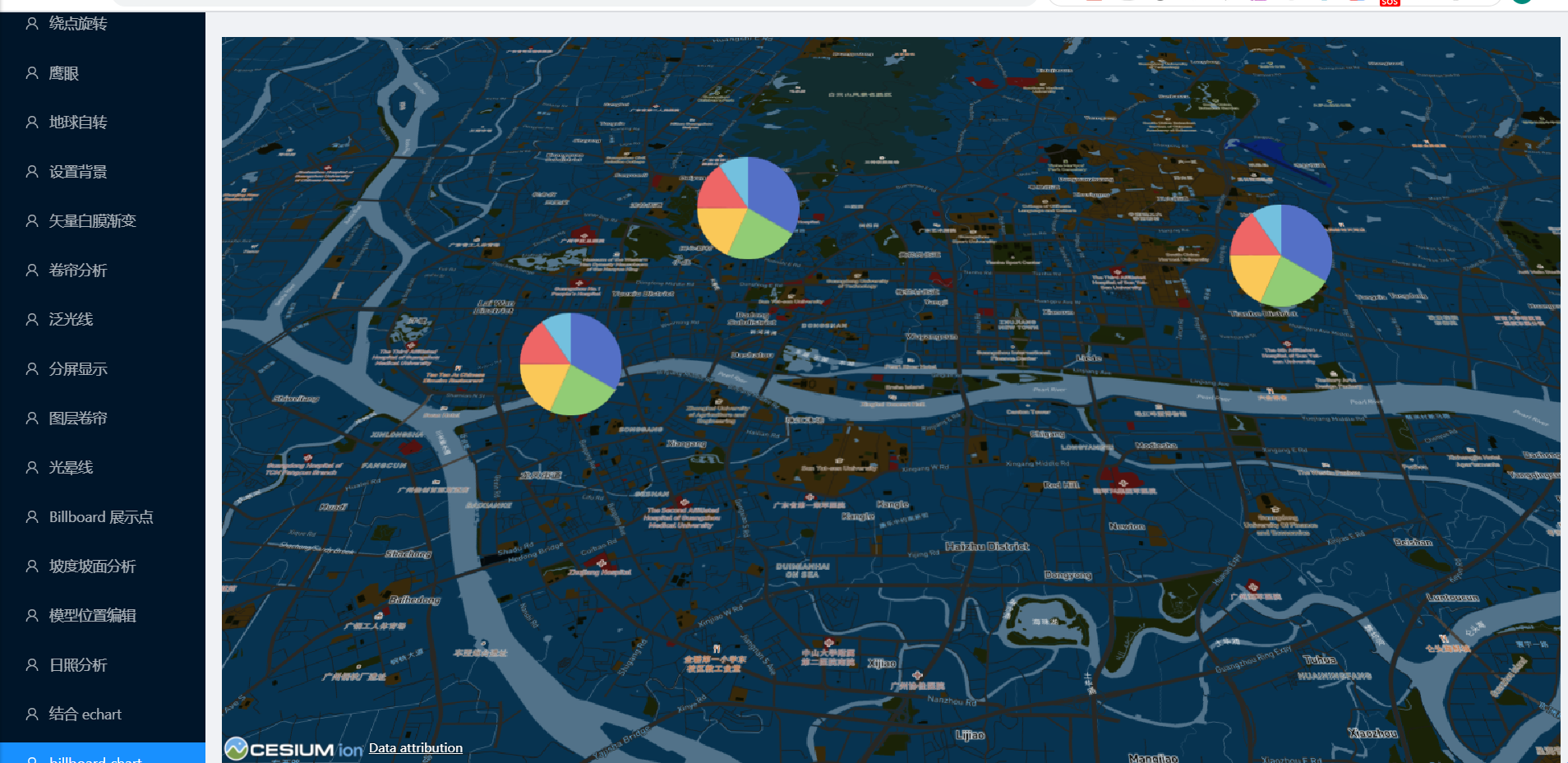
Task: Click the user icon beside 坡度坡面分析
Action: (x=32, y=566)
